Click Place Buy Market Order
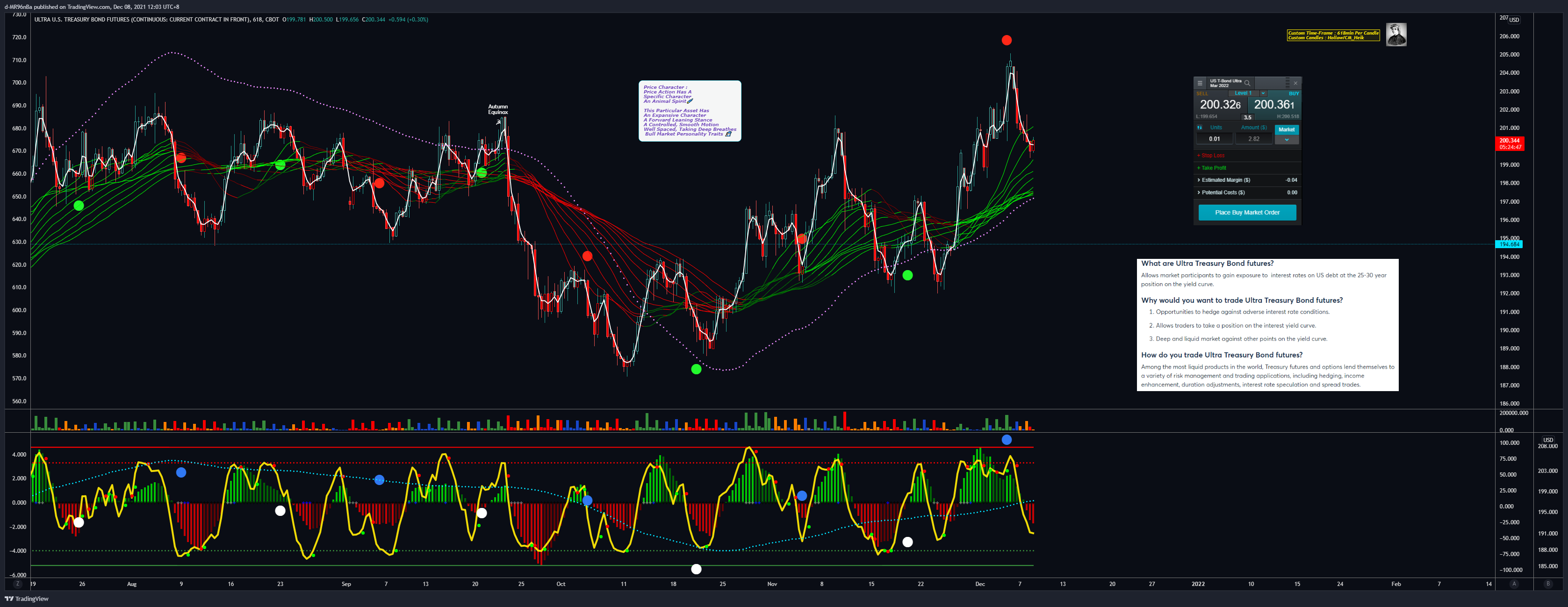This screenshot has height=607, width=1568. click(x=1247, y=212)
